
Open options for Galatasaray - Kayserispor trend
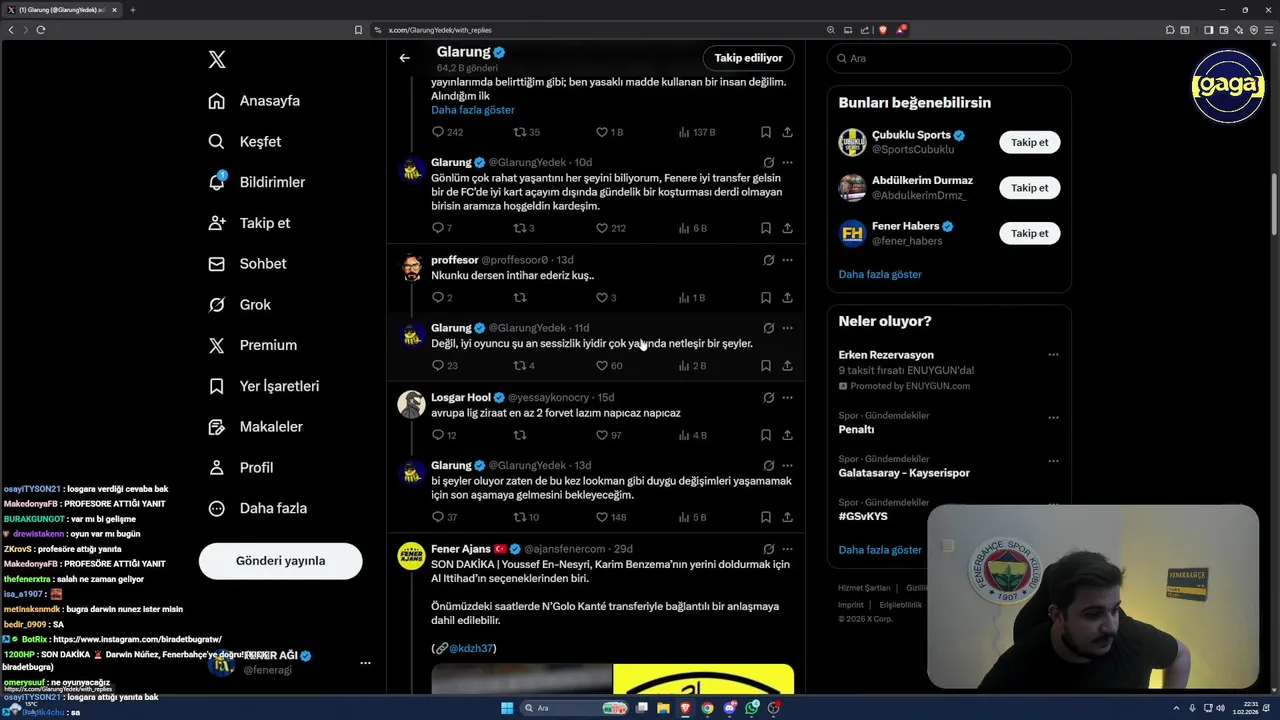(1053, 461)
